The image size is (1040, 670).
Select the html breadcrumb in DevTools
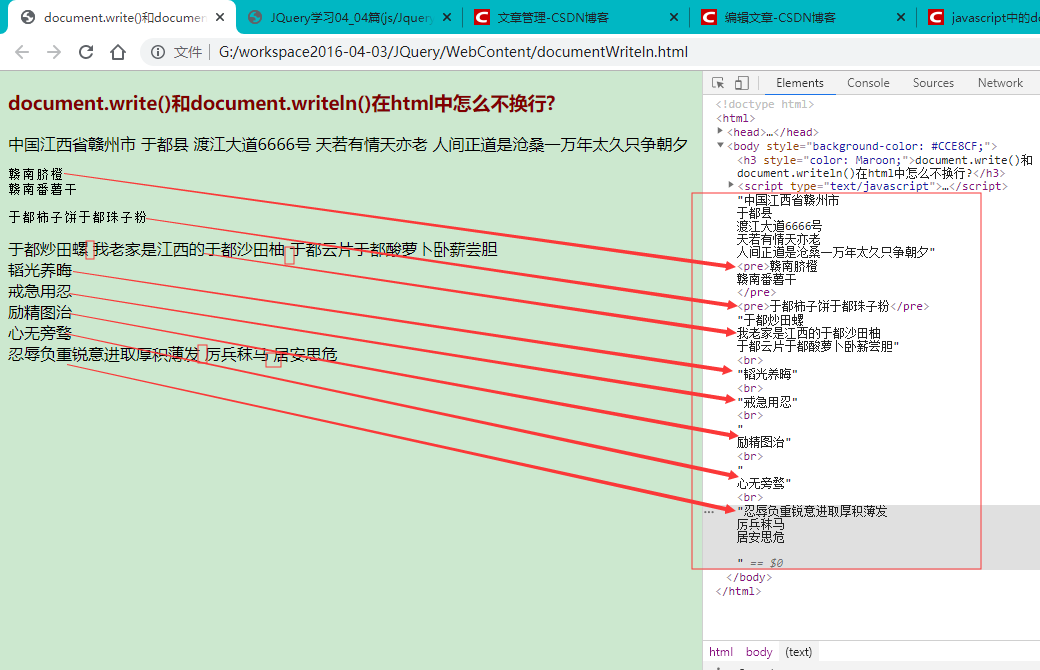pos(720,652)
